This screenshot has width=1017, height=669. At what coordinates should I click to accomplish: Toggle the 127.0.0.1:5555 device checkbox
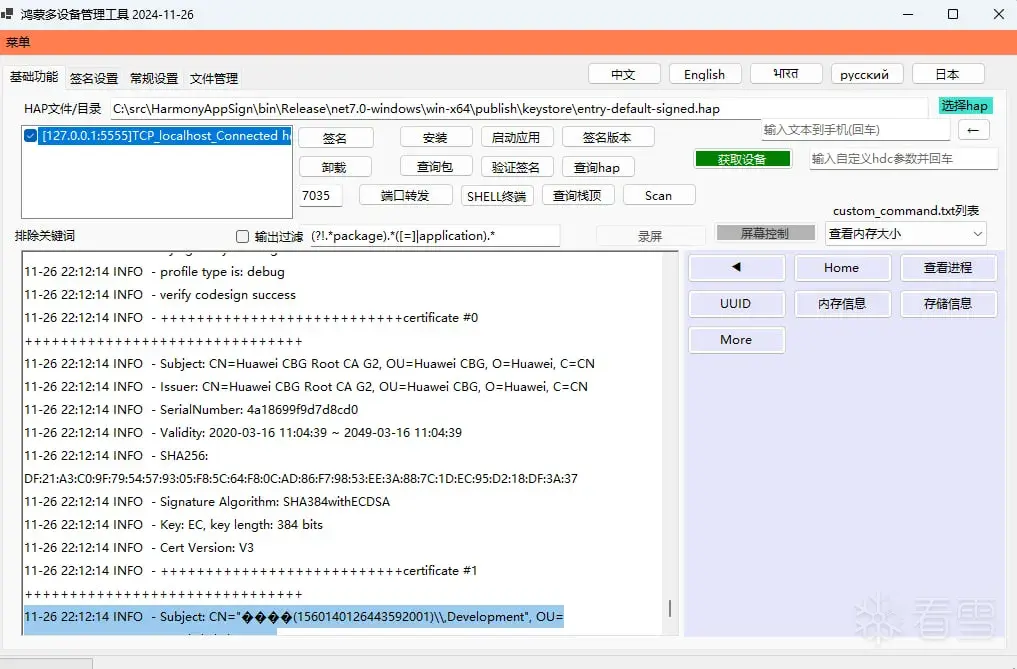click(x=30, y=136)
